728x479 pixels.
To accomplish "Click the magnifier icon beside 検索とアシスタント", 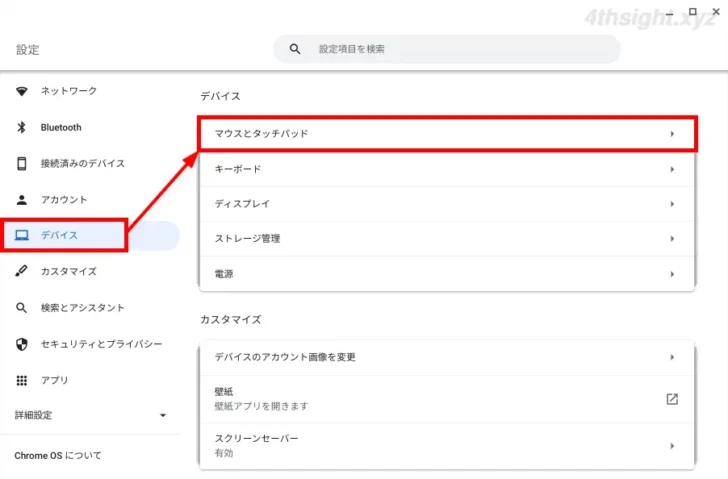I will [21, 308].
